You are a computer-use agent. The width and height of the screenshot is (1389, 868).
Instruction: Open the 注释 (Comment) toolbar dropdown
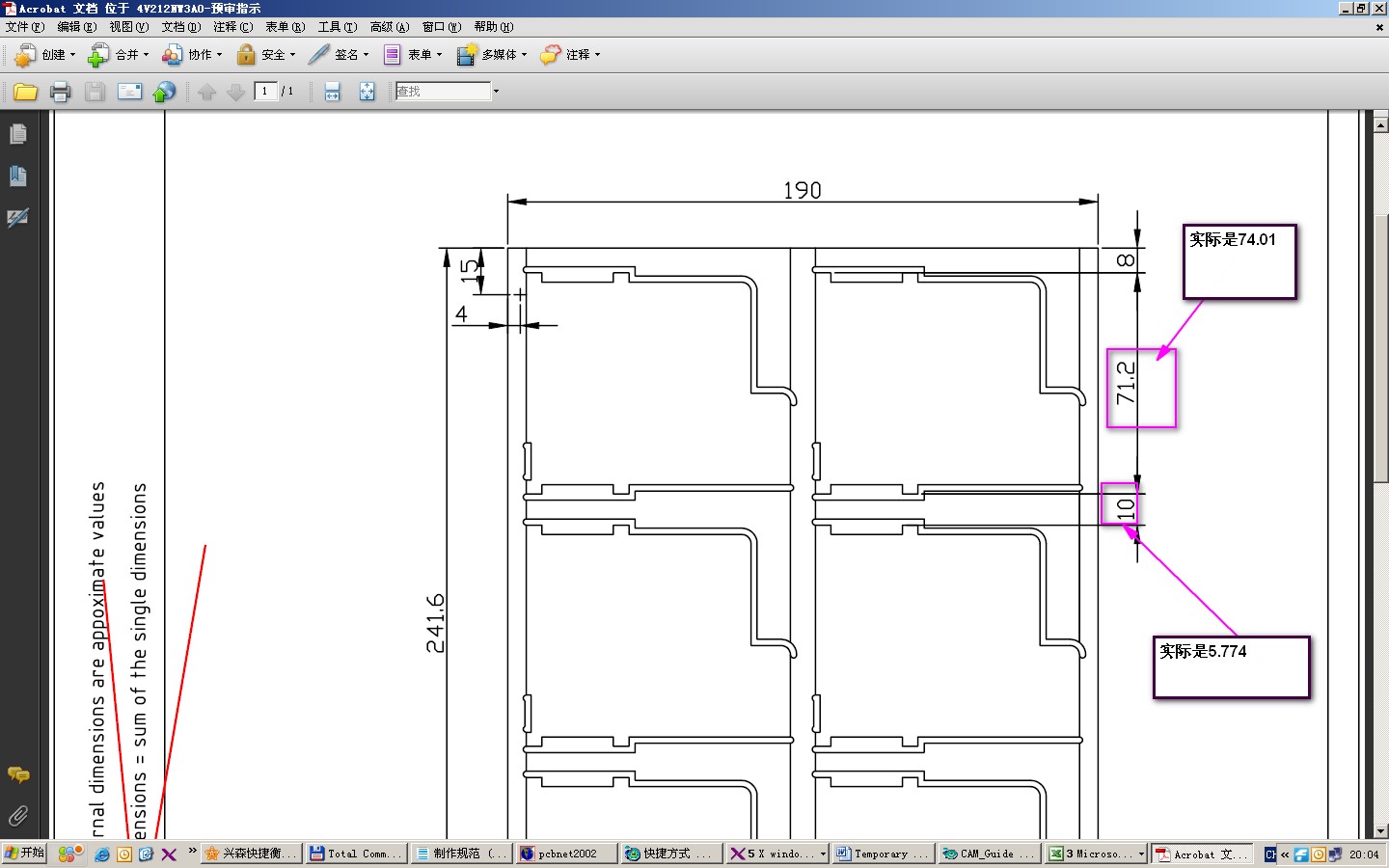(x=570, y=55)
